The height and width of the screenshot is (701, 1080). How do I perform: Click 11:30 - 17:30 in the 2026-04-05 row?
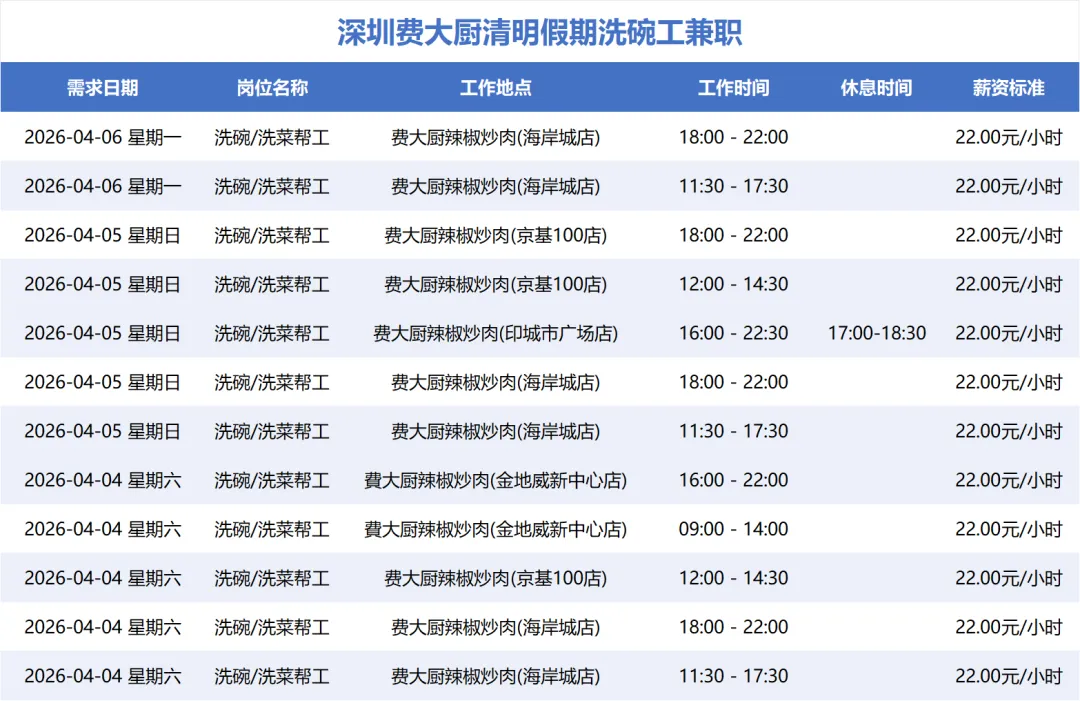tap(734, 431)
